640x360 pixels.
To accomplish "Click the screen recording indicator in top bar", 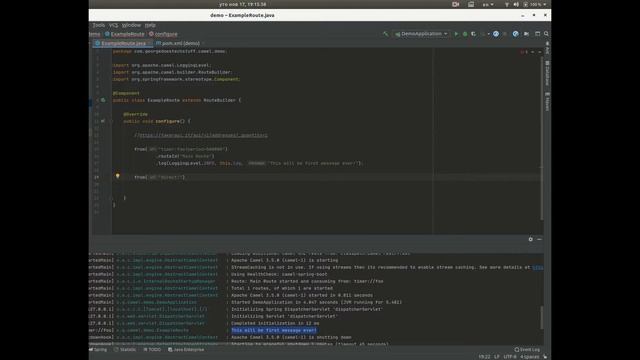I will tap(456, 4).
